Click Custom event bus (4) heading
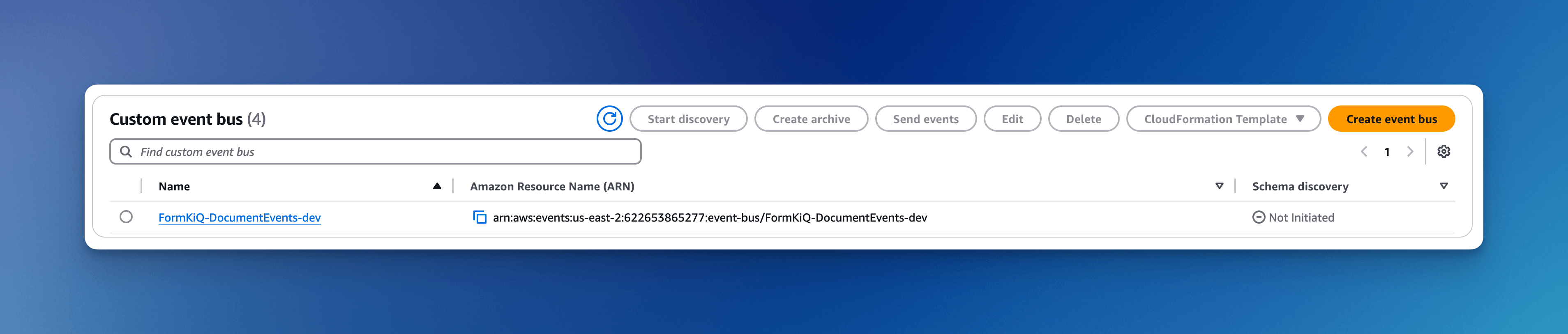 tap(187, 119)
